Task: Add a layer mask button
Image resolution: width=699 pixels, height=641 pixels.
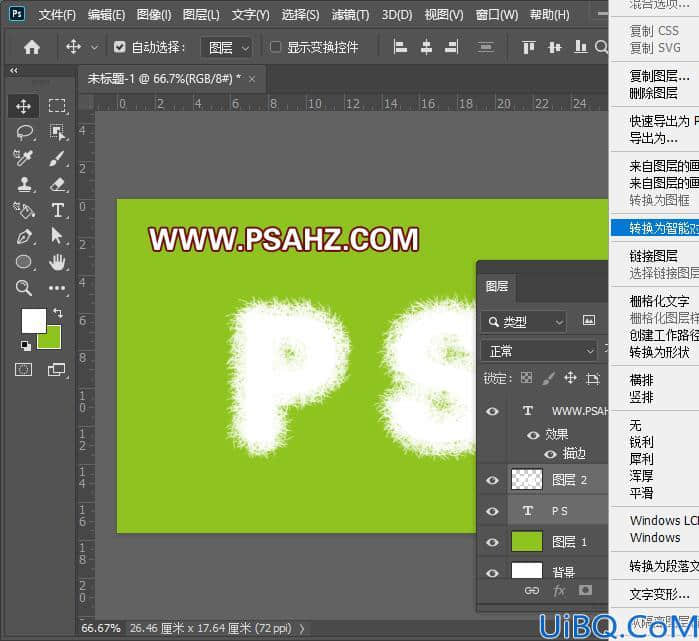Action: coord(585,590)
